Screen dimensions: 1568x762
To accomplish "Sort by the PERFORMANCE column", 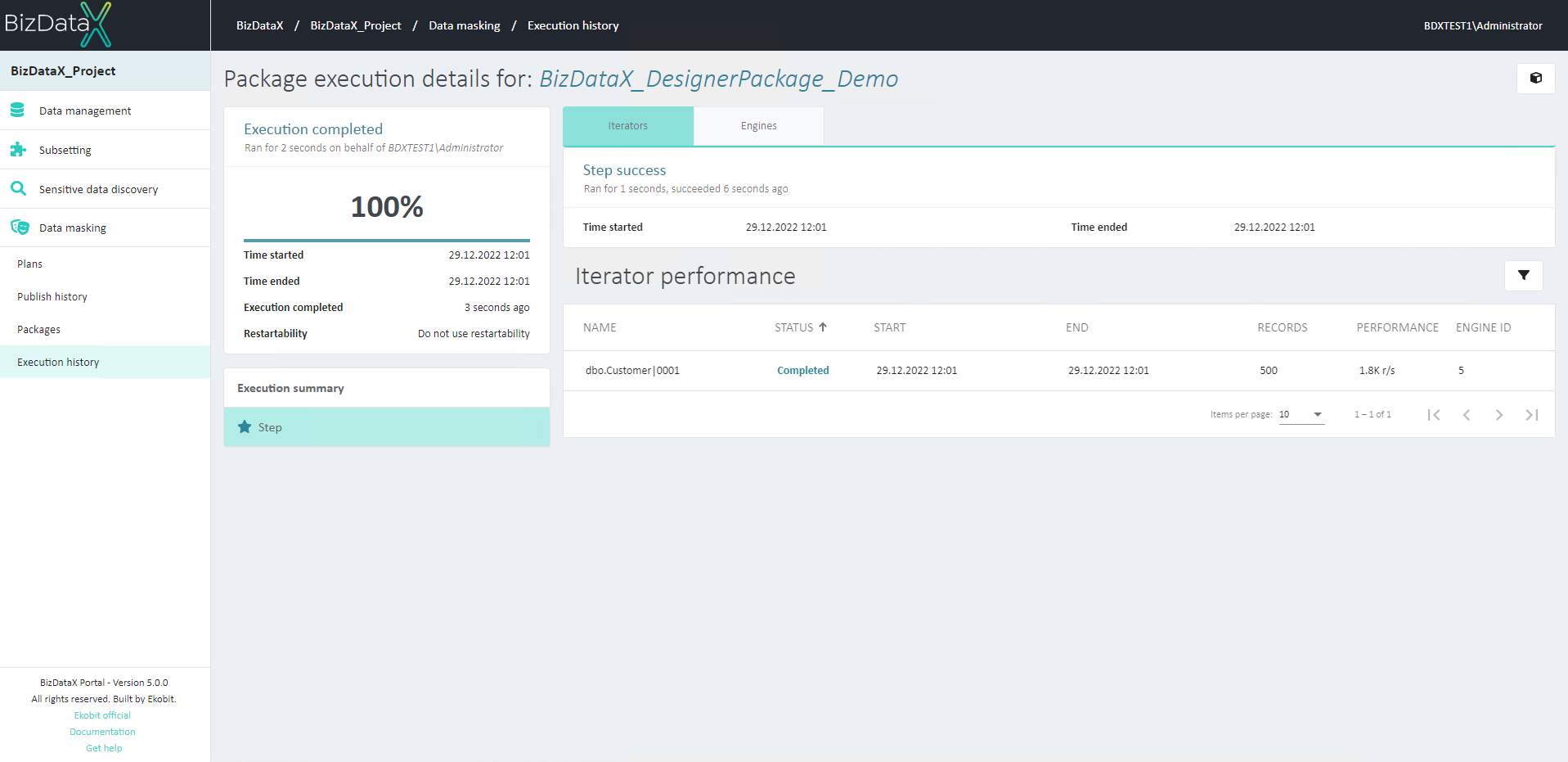I will [x=1397, y=327].
